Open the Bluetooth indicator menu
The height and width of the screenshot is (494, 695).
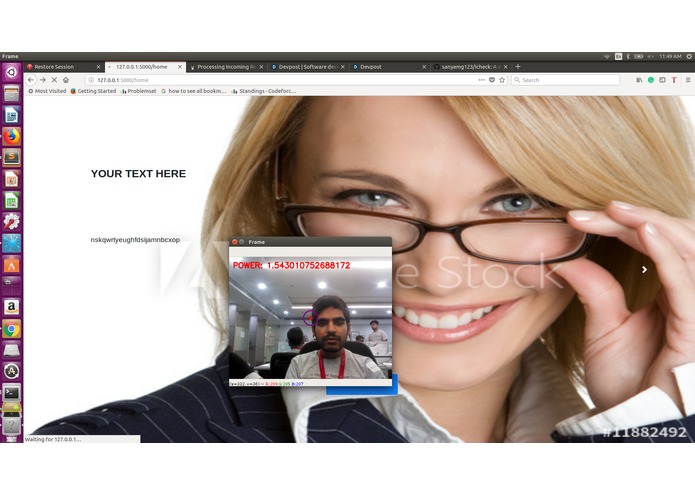[628, 56]
